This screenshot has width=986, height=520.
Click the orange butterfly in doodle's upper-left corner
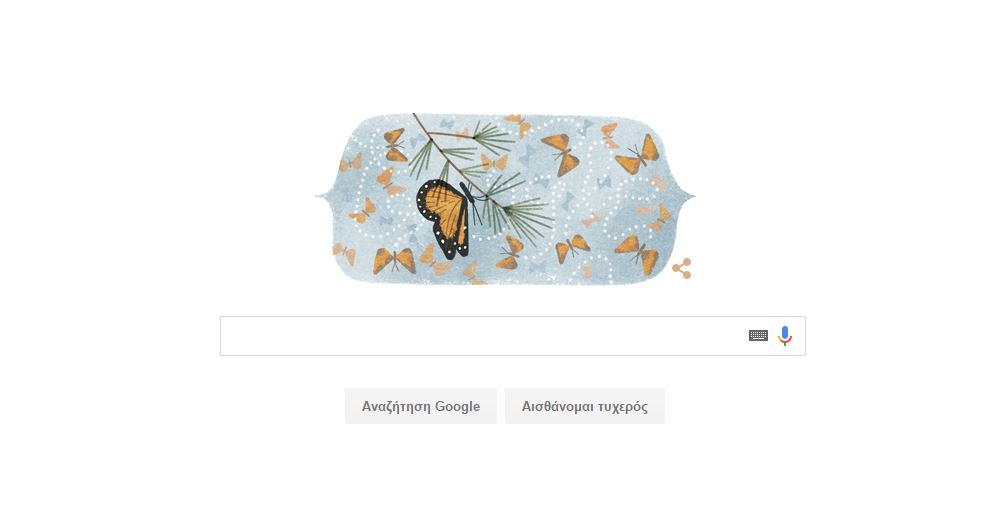pos(395,145)
